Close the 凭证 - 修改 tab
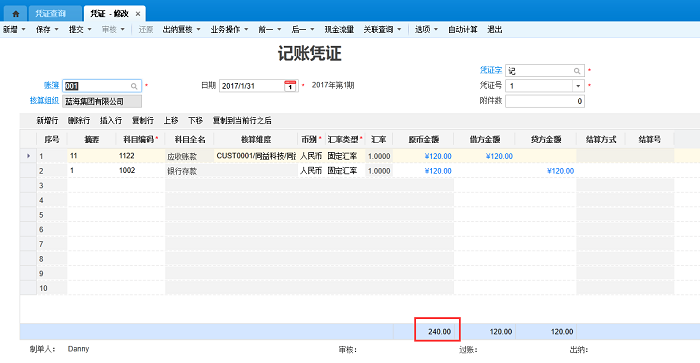Image resolution: width=700 pixels, height=363 pixels. click(x=138, y=14)
